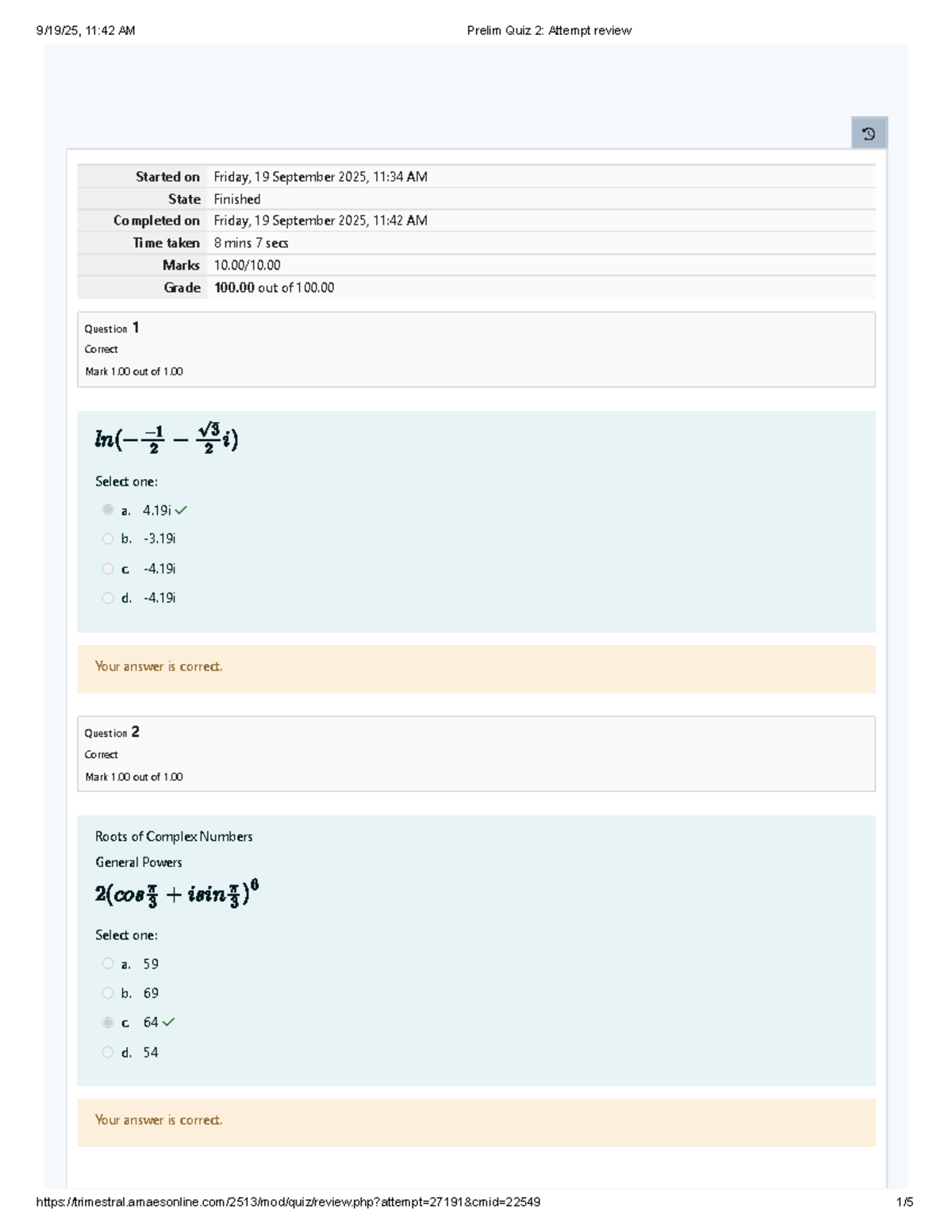Click the Time taken 8 mins 7 secs row
Image resolution: width=952 pixels, height=1232 pixels.
476,243
